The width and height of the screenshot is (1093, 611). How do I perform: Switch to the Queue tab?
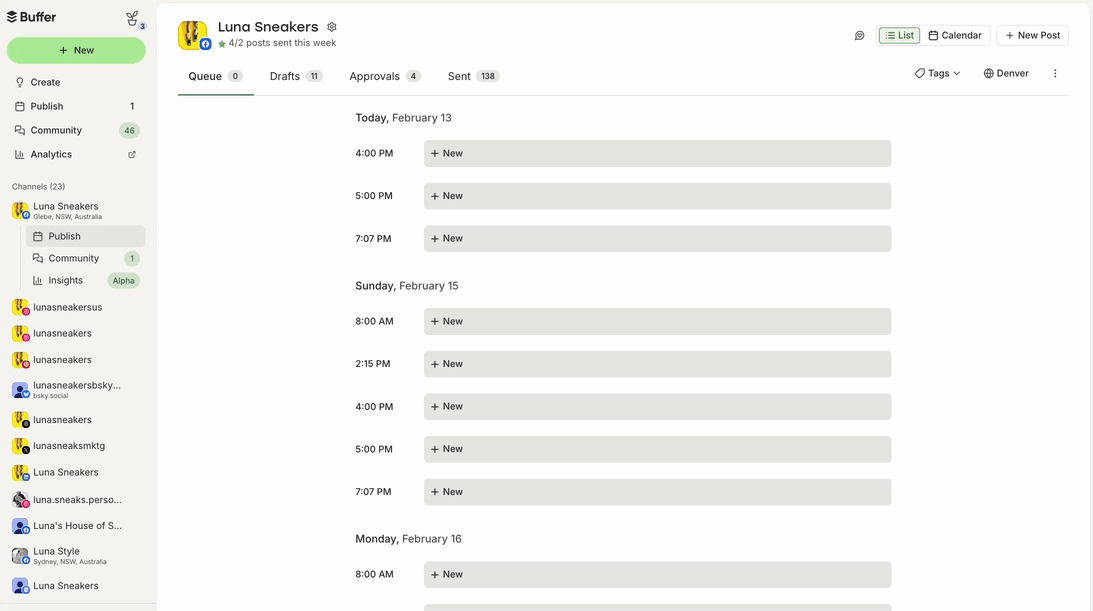coord(215,76)
